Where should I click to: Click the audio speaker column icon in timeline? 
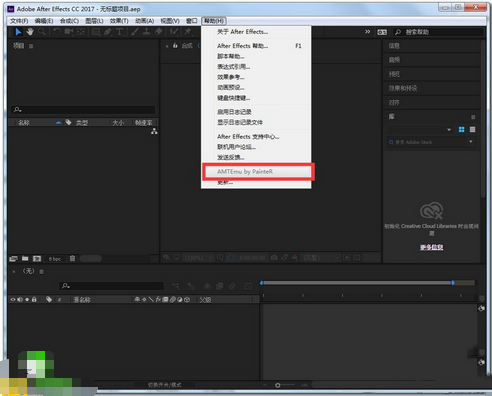[20, 299]
